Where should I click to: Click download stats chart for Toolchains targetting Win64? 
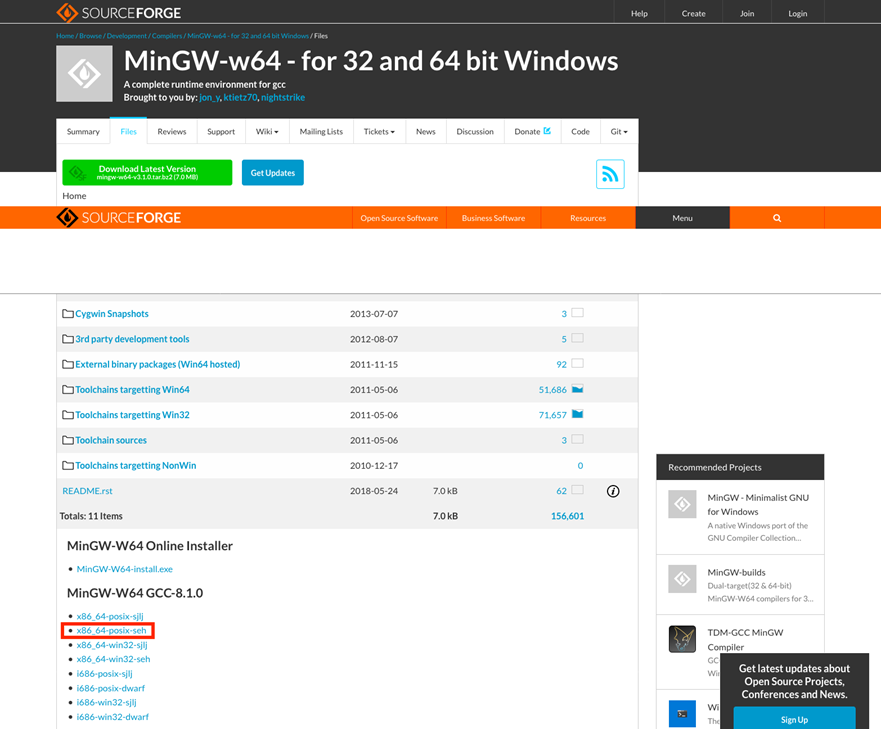(578, 389)
